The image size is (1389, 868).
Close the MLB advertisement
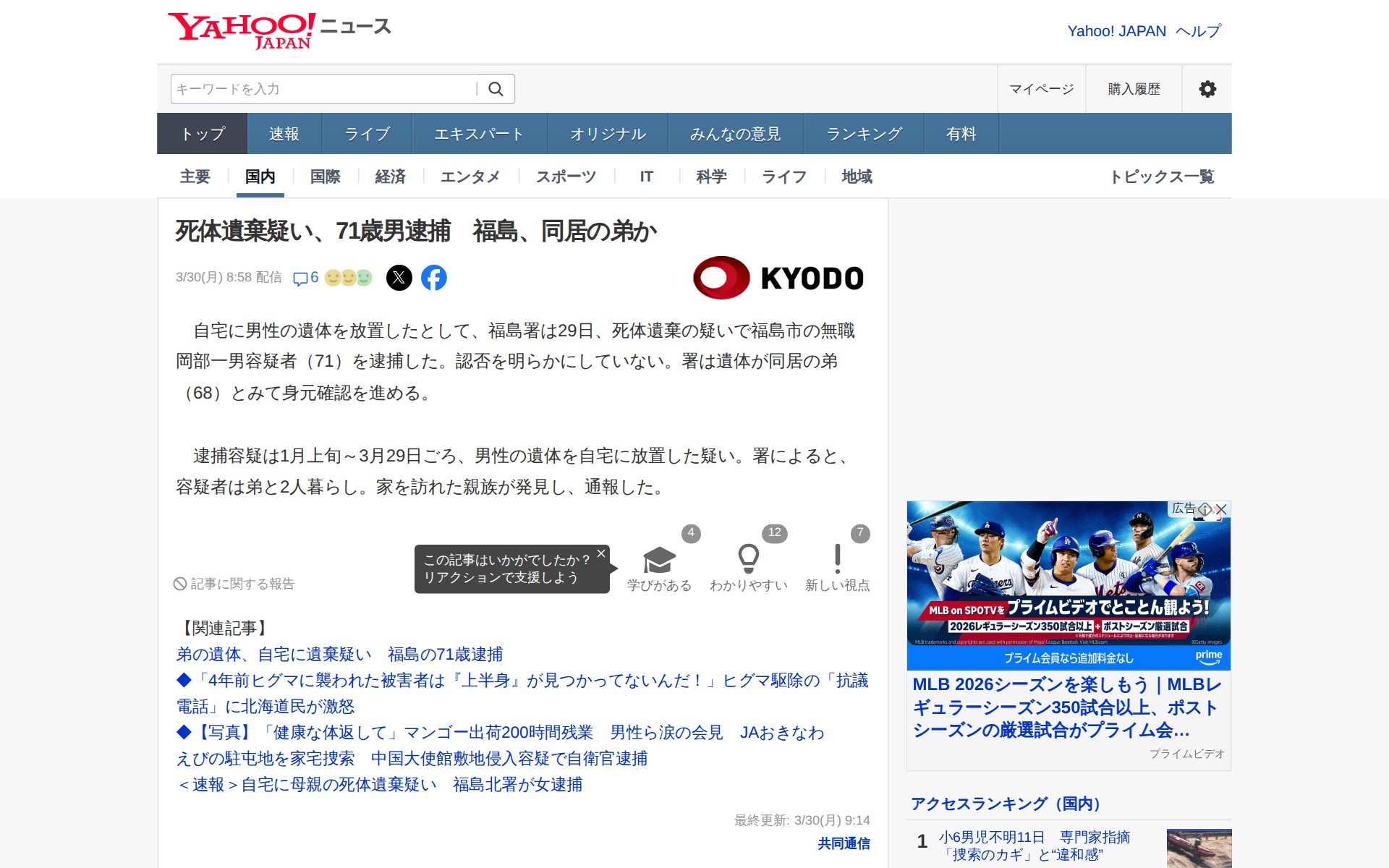pos(1222,509)
